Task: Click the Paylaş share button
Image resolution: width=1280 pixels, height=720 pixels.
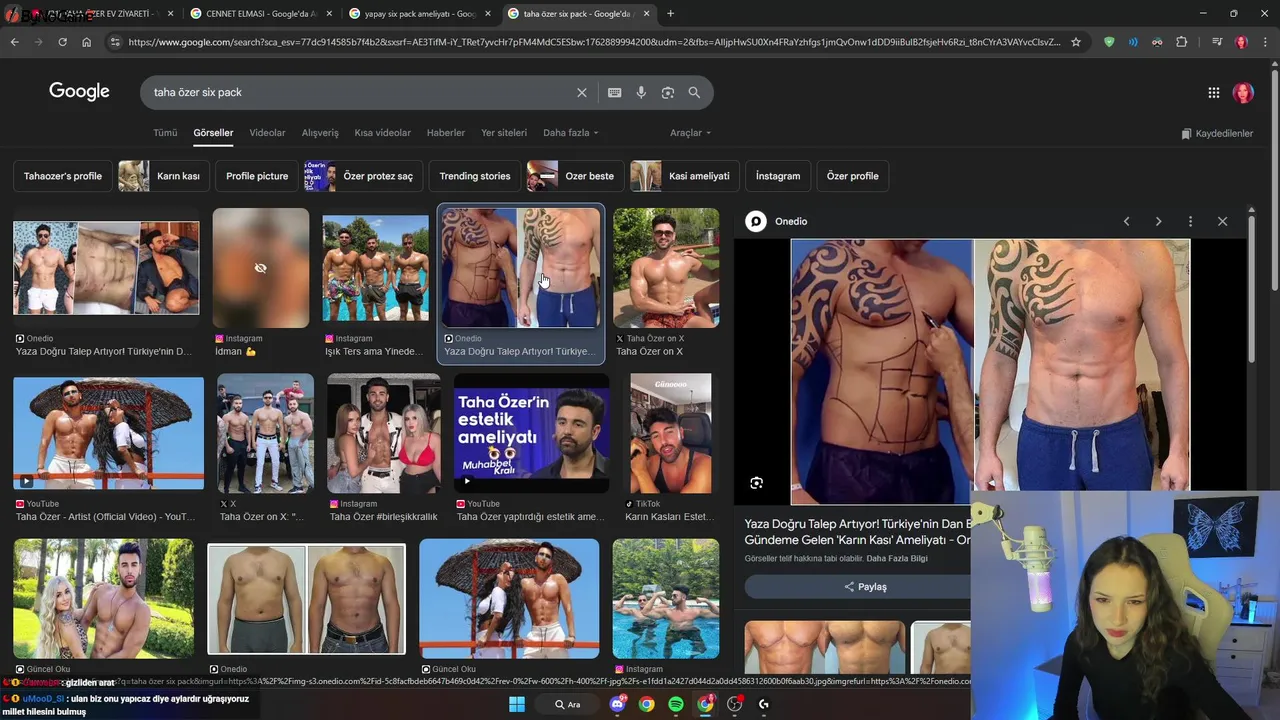Action: pyautogui.click(x=864, y=587)
